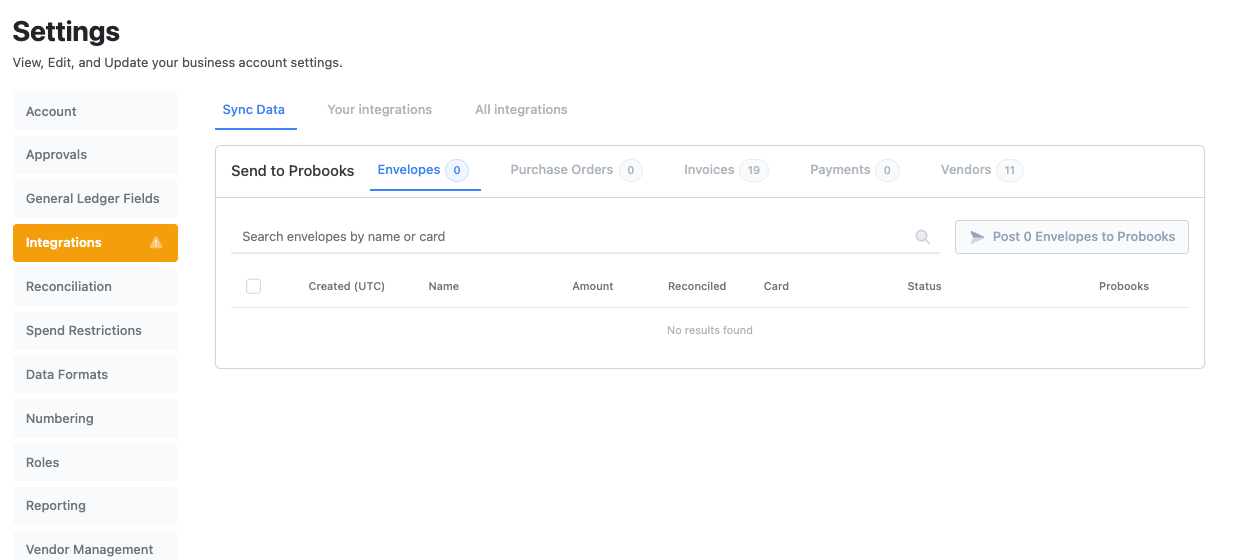Select Integrations in the sidebar

95,243
